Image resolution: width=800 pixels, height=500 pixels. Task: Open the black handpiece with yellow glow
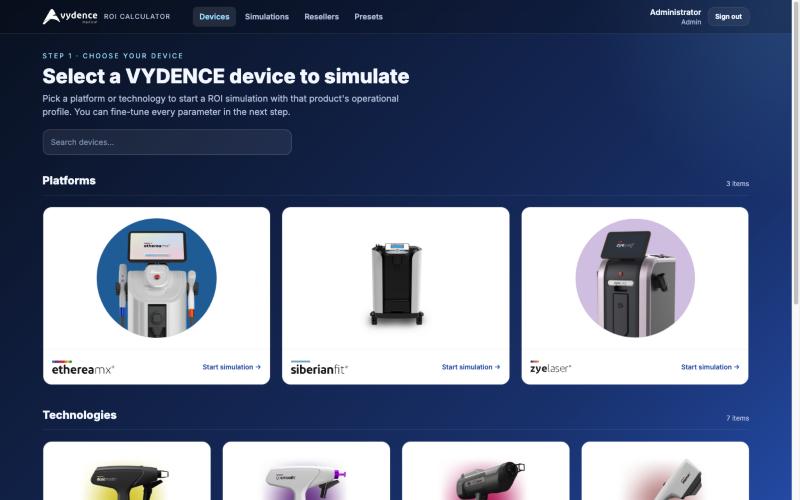tap(127, 471)
